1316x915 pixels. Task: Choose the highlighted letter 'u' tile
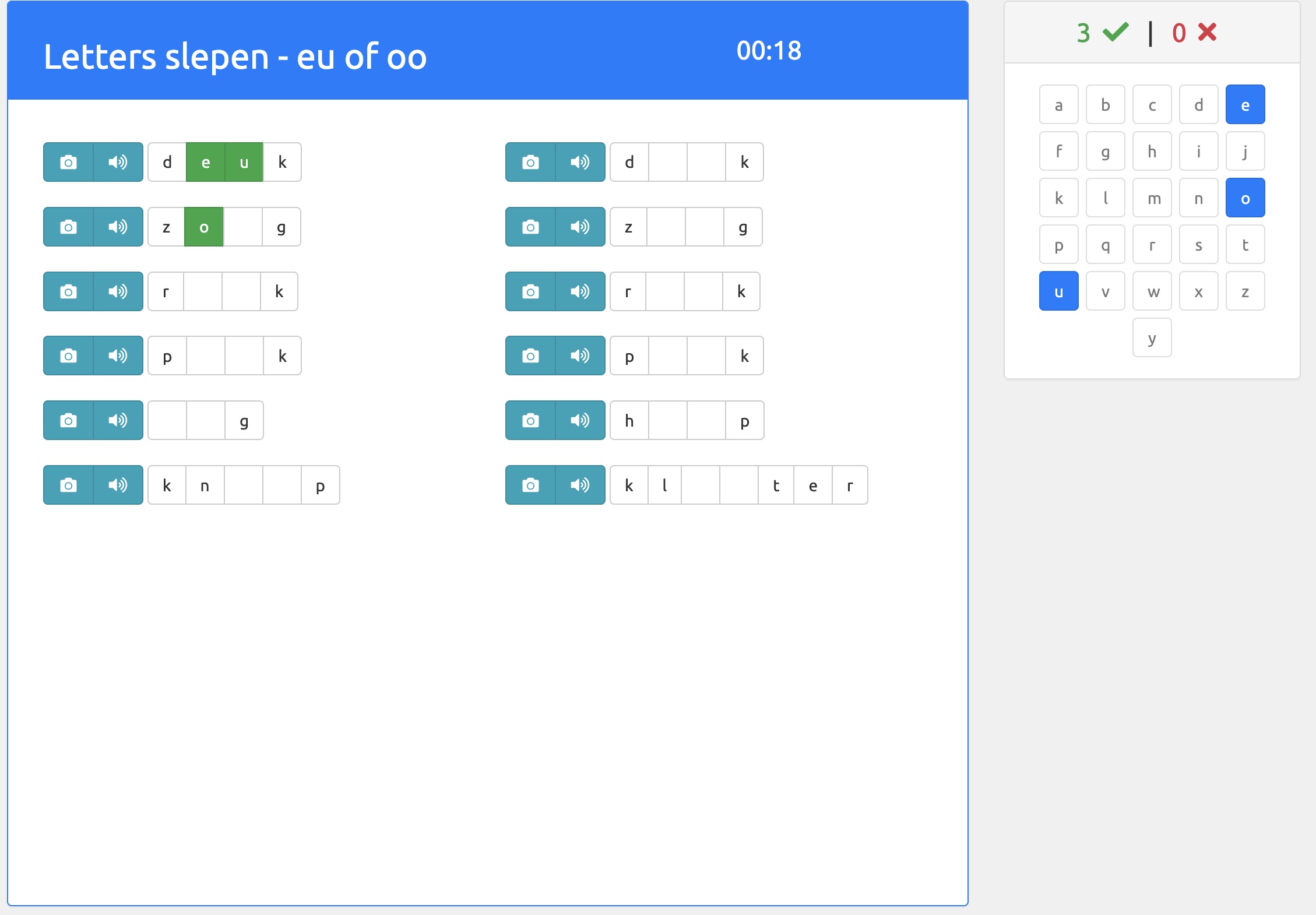point(1058,291)
